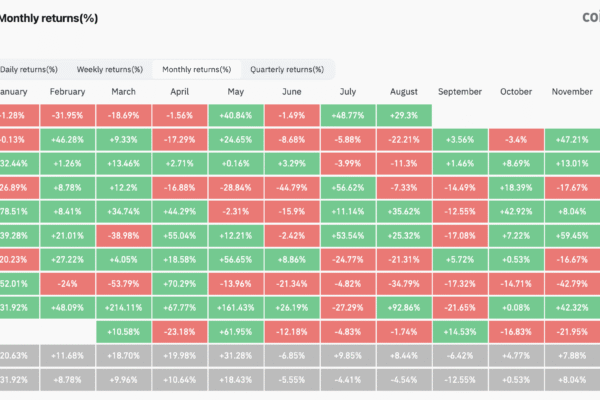Click the +59.45% November cell

(x=573, y=235)
